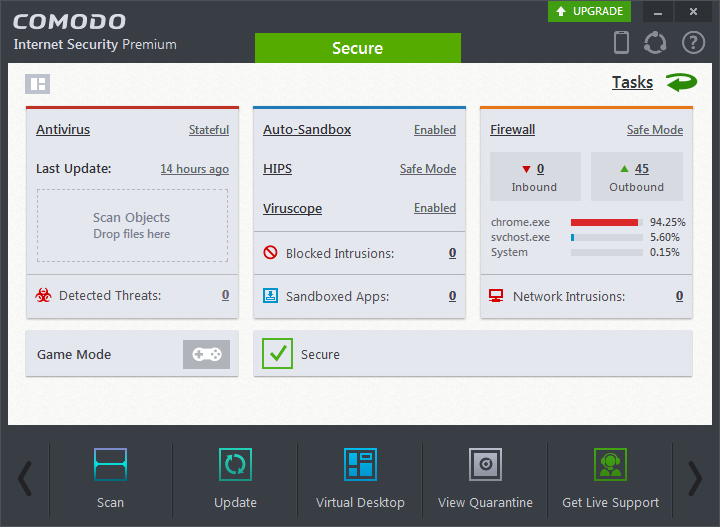Switch view with the layout toggle icon
This screenshot has height=527, width=720.
[38, 84]
